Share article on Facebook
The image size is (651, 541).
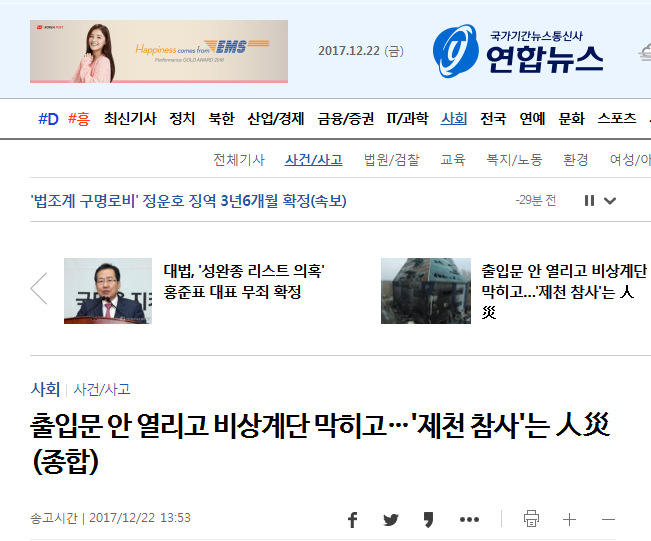[352, 519]
